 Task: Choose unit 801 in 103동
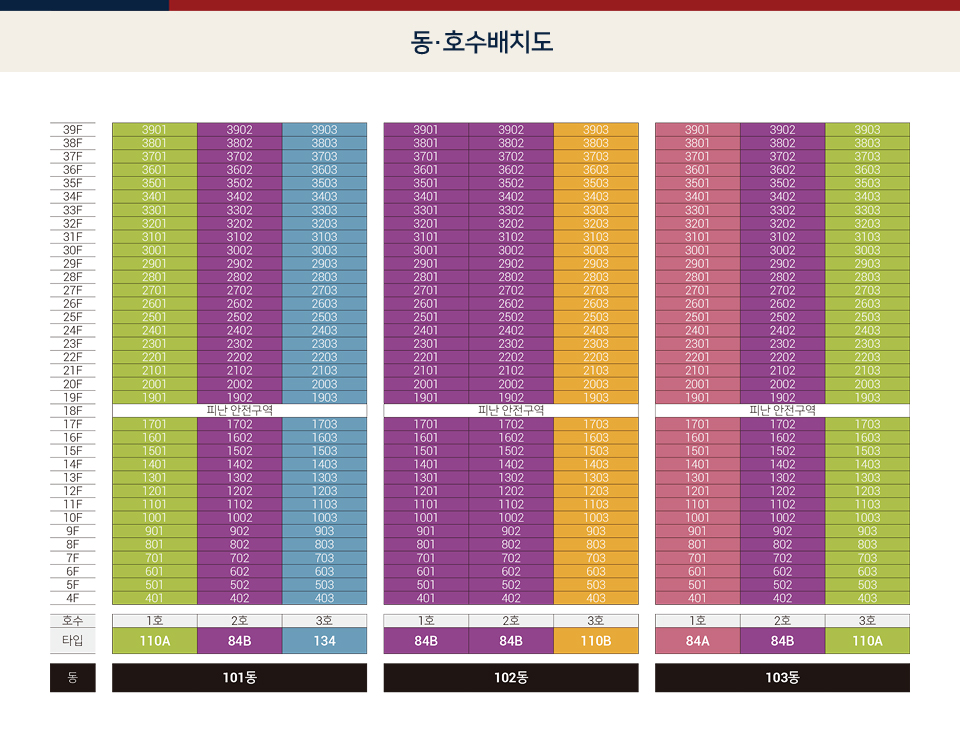coord(697,544)
